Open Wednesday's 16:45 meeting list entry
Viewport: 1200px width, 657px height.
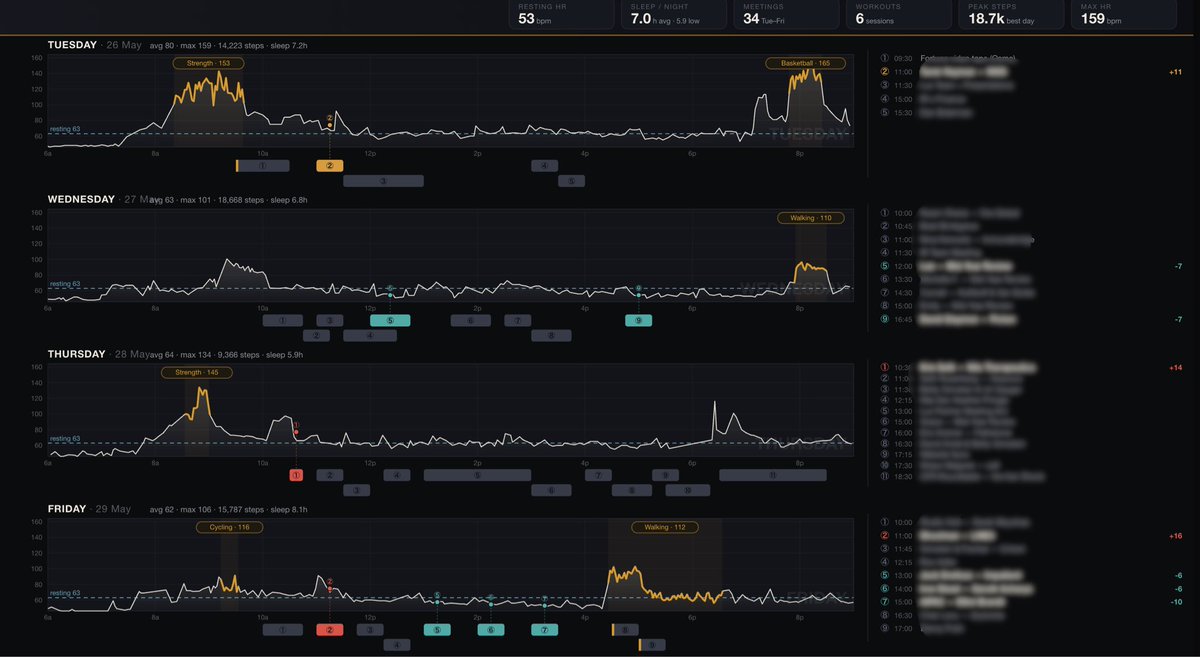point(1030,319)
